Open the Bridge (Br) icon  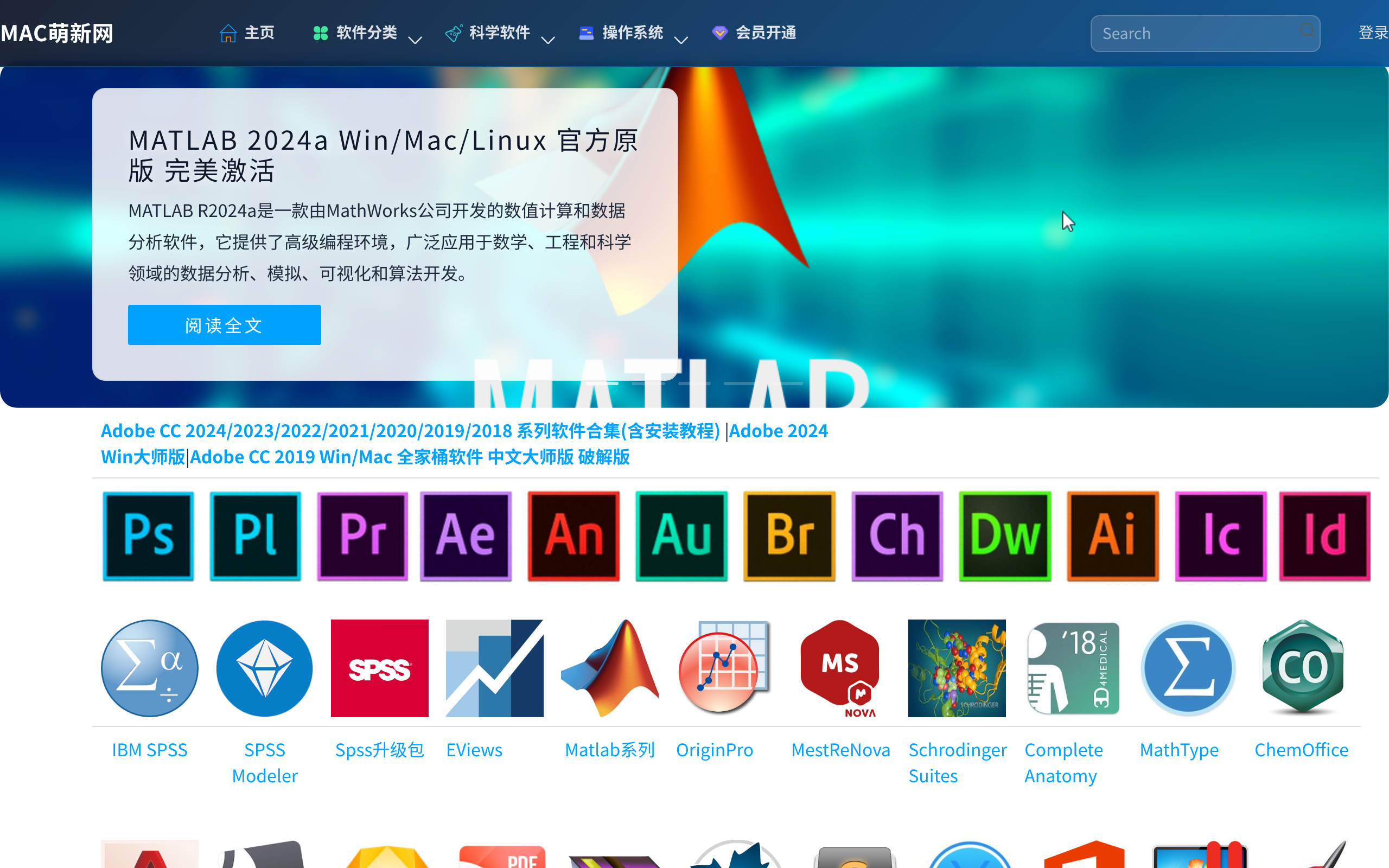click(790, 536)
